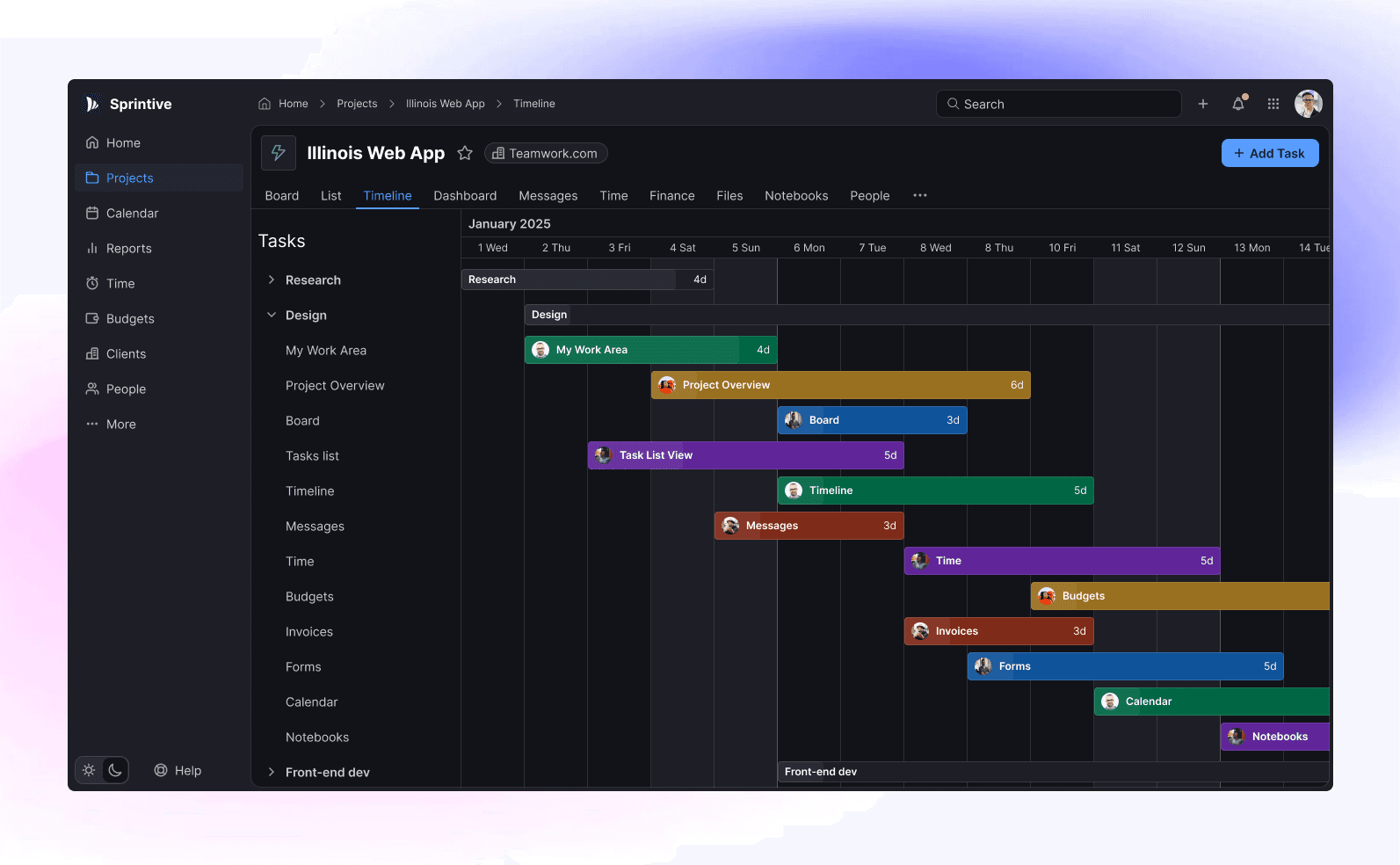Switch to light mode sun toggle
1400x865 pixels.
point(89,770)
